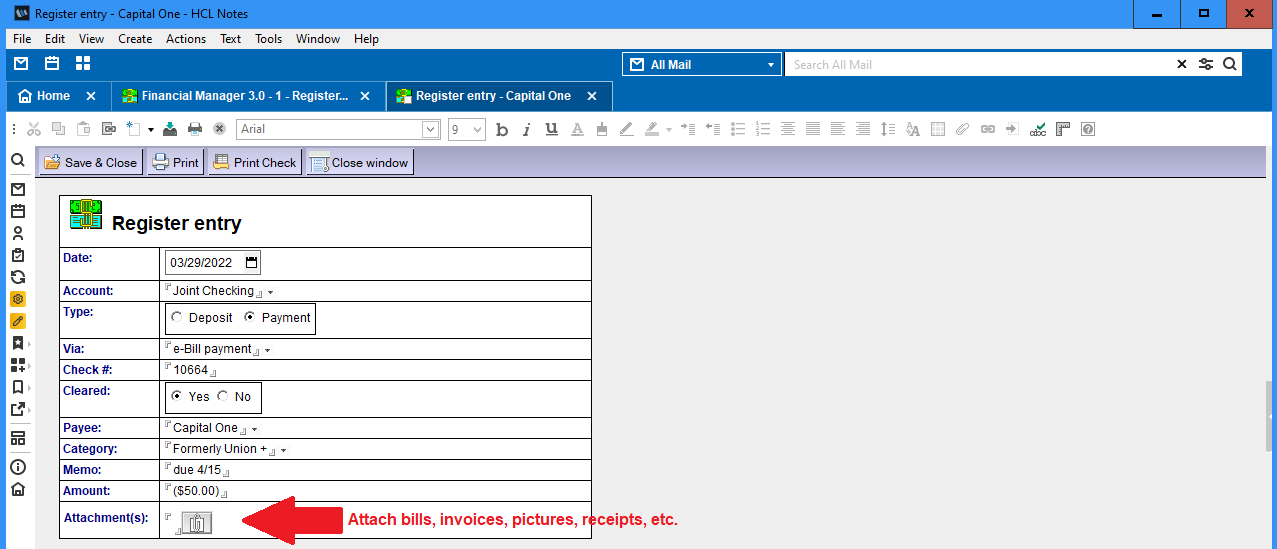The height and width of the screenshot is (549, 1277).
Task: Click the paperclip attachment icon
Action: [x=197, y=522]
